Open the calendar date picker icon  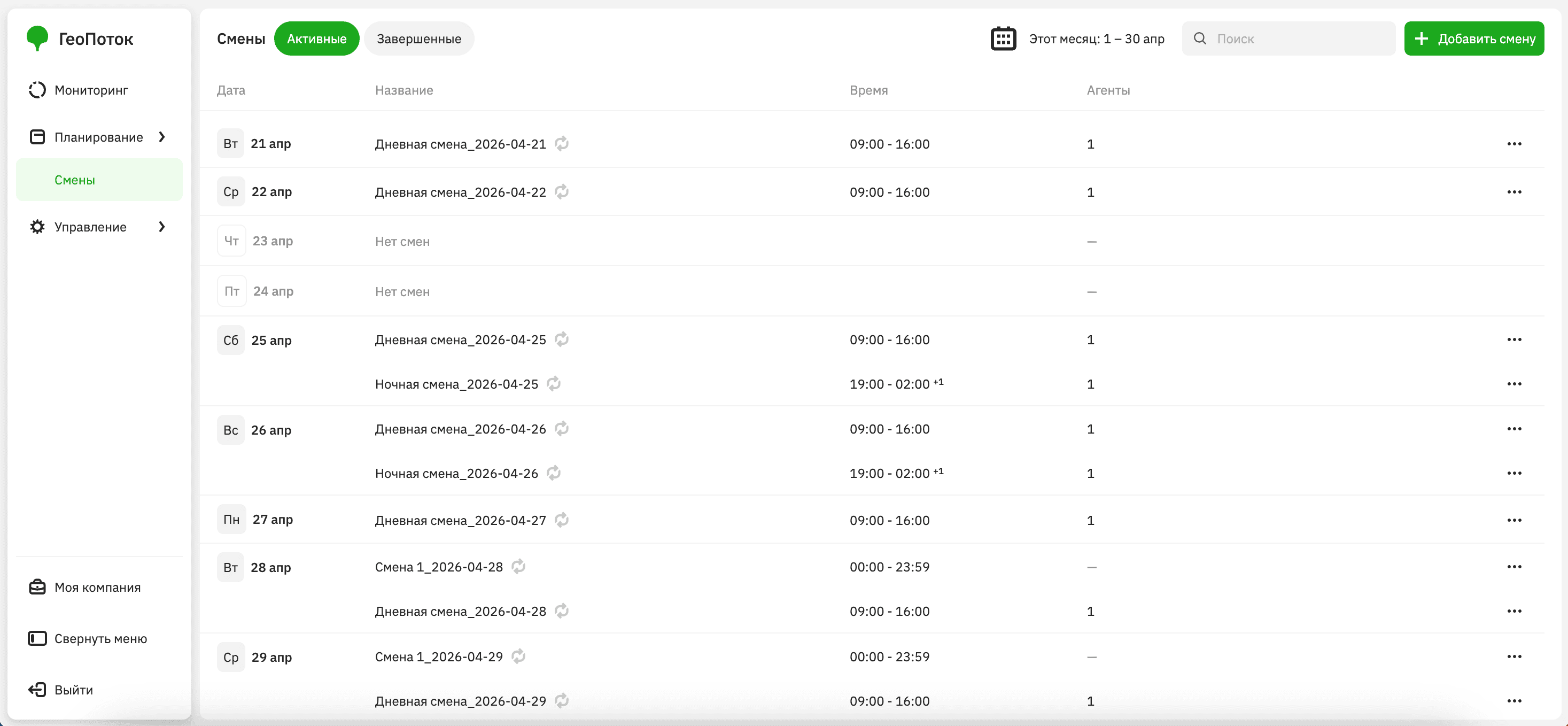(x=1003, y=38)
